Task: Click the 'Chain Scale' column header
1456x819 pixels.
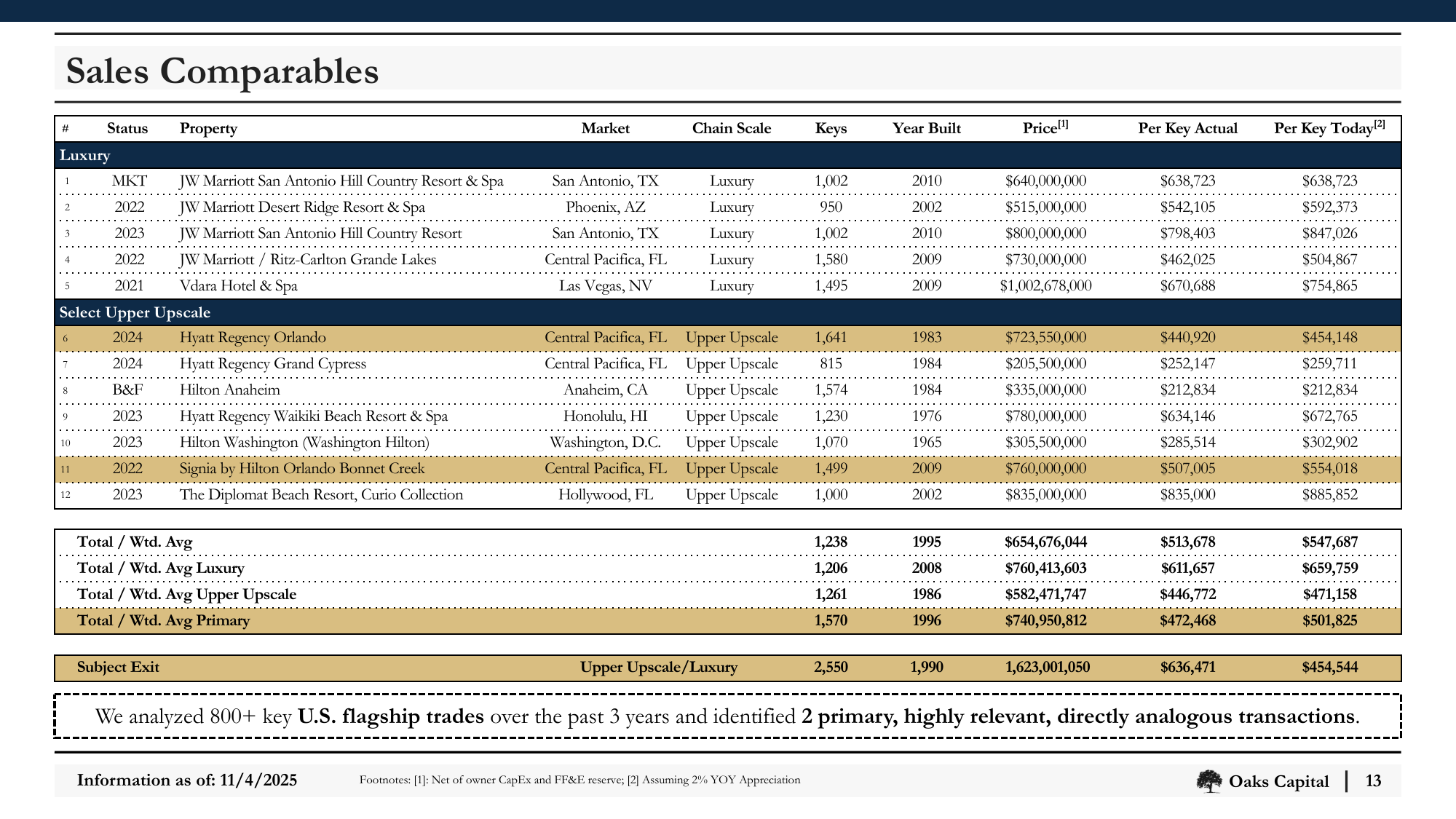Action: pos(732,128)
